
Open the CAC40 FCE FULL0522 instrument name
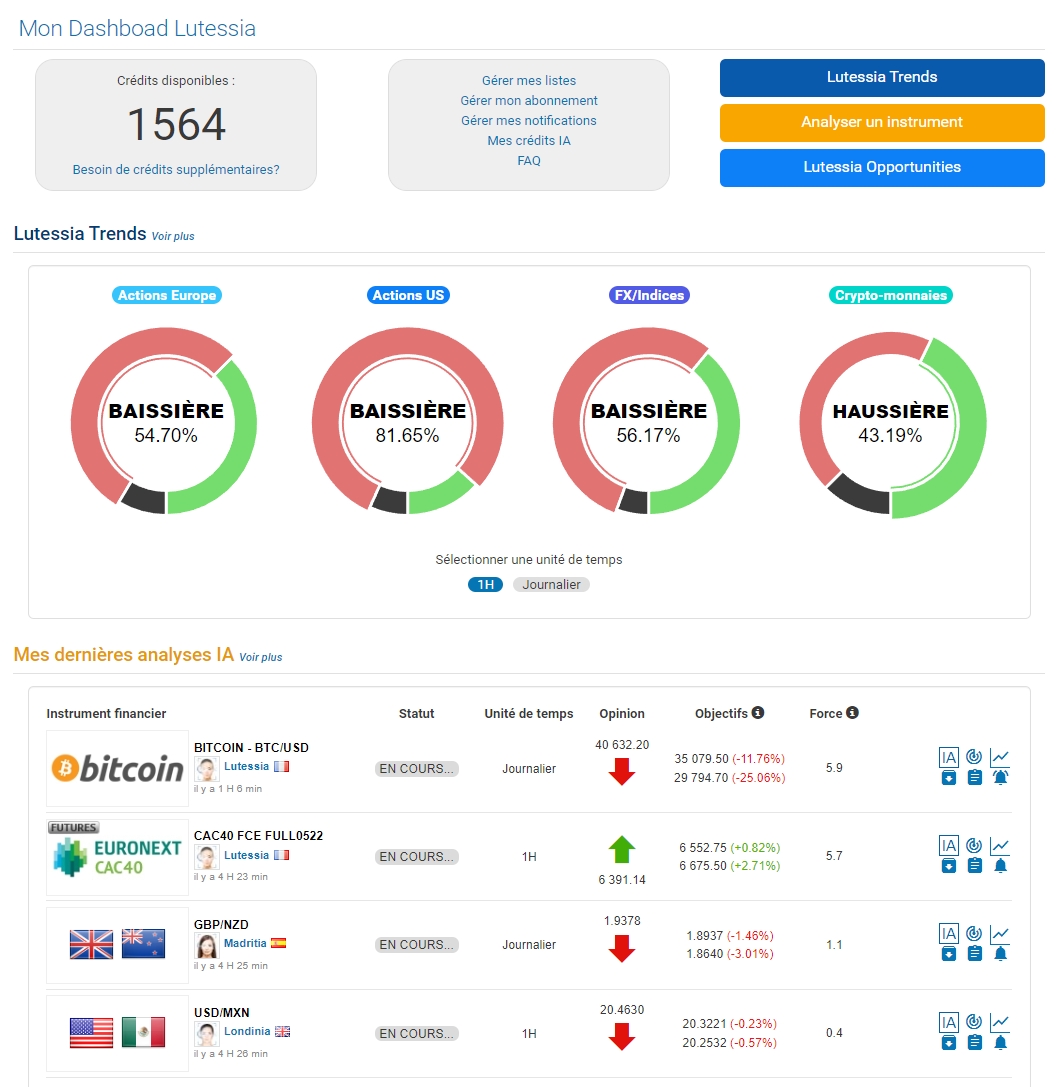[259, 835]
